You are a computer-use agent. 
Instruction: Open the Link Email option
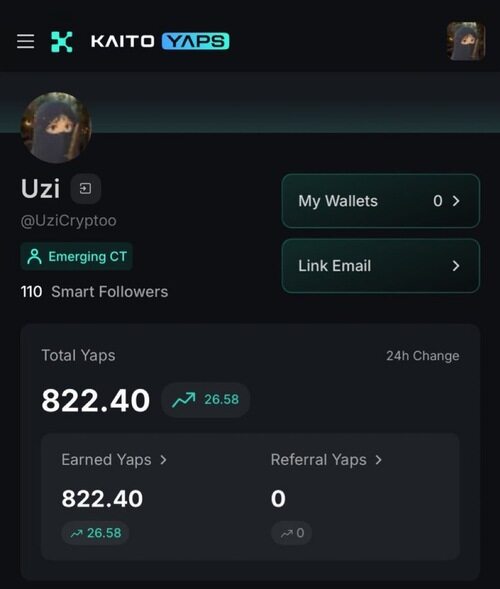(381, 266)
